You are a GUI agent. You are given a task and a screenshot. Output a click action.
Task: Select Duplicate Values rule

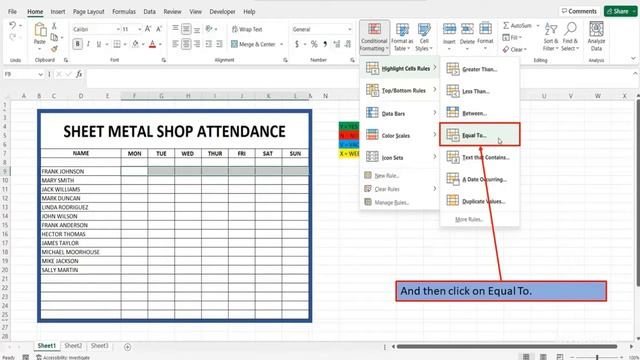pyautogui.click(x=480, y=201)
